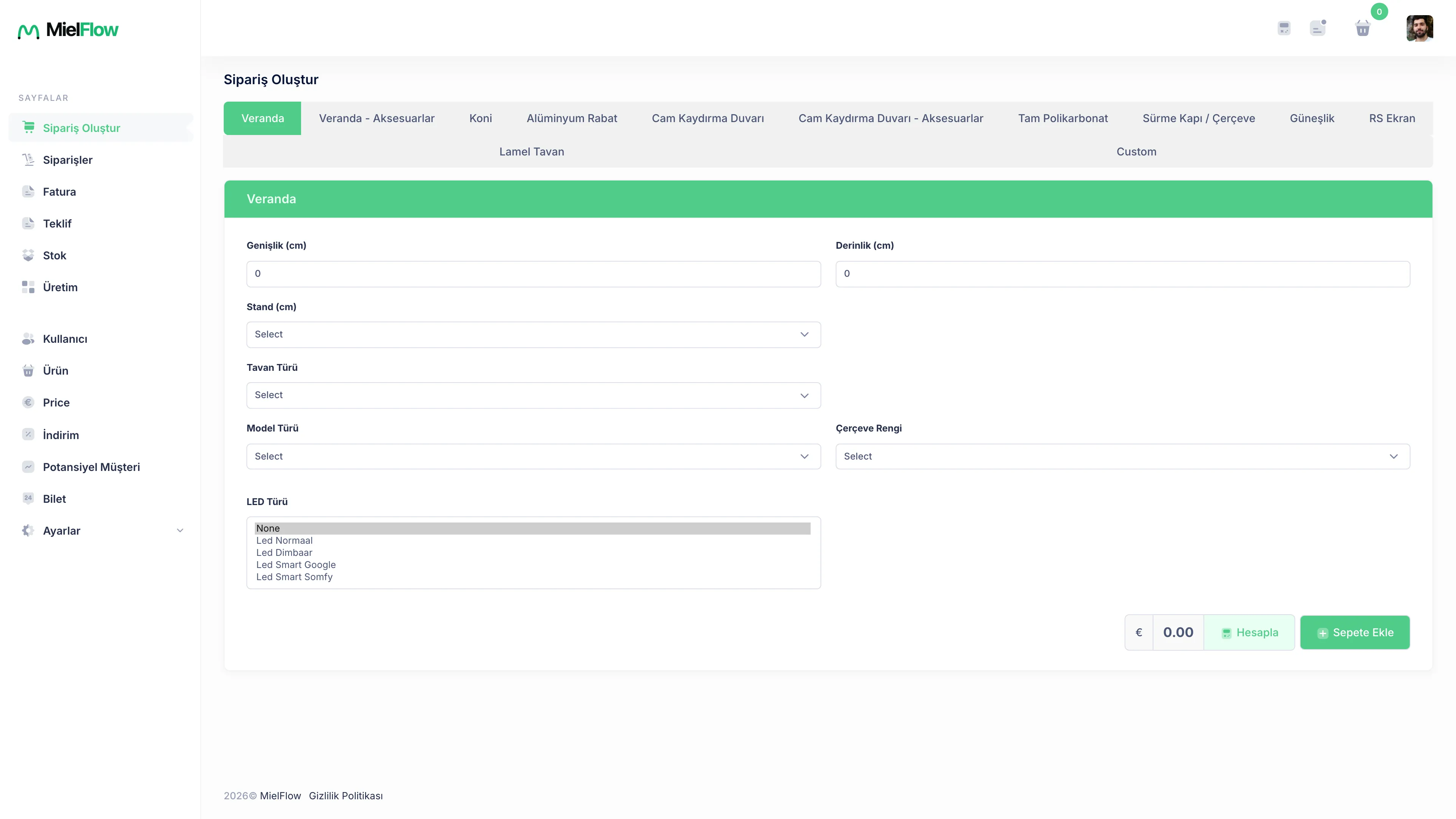Switch to the Güneşlik tab
This screenshot has width=1456, height=819.
(1312, 118)
